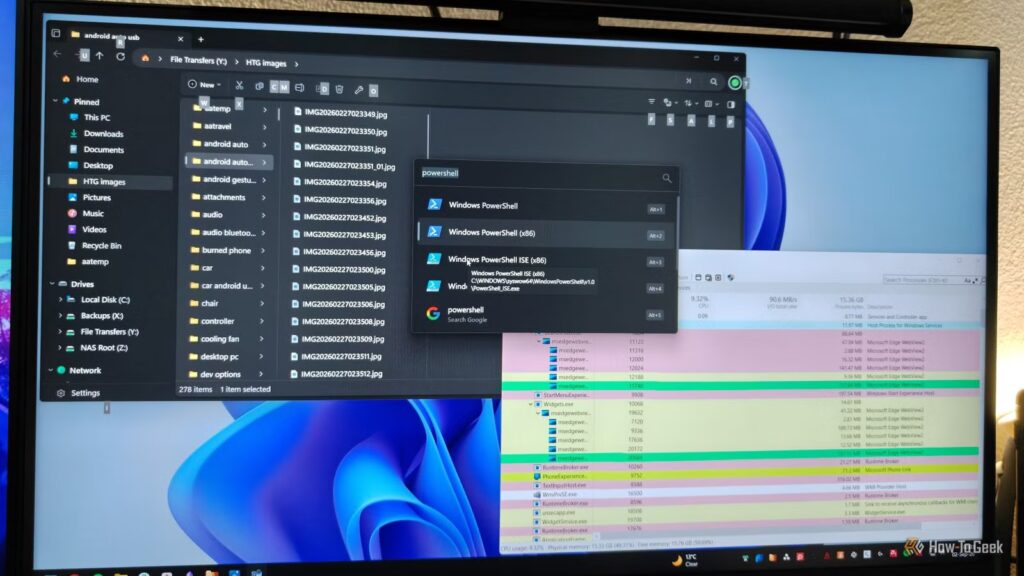
Task: Collapse the Network section in sidebar
Action: 51,370
